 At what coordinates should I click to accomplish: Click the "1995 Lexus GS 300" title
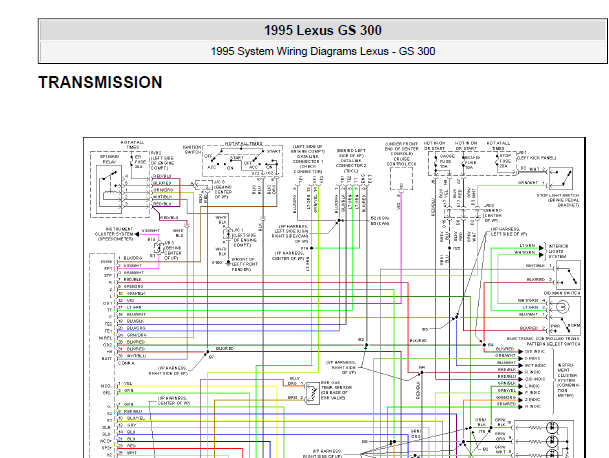click(323, 30)
